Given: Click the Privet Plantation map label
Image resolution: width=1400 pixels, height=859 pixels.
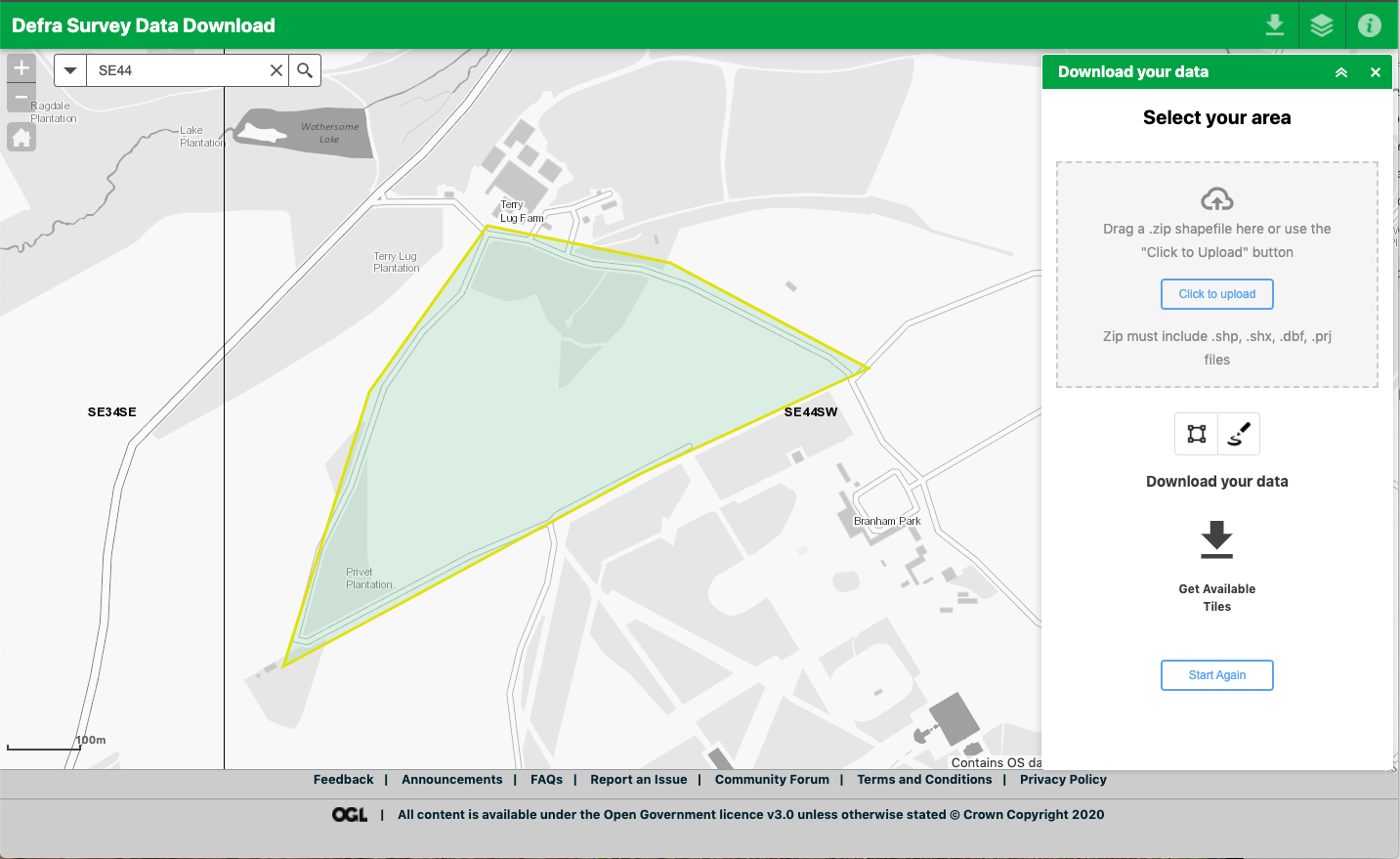Looking at the screenshot, I should tap(369, 579).
